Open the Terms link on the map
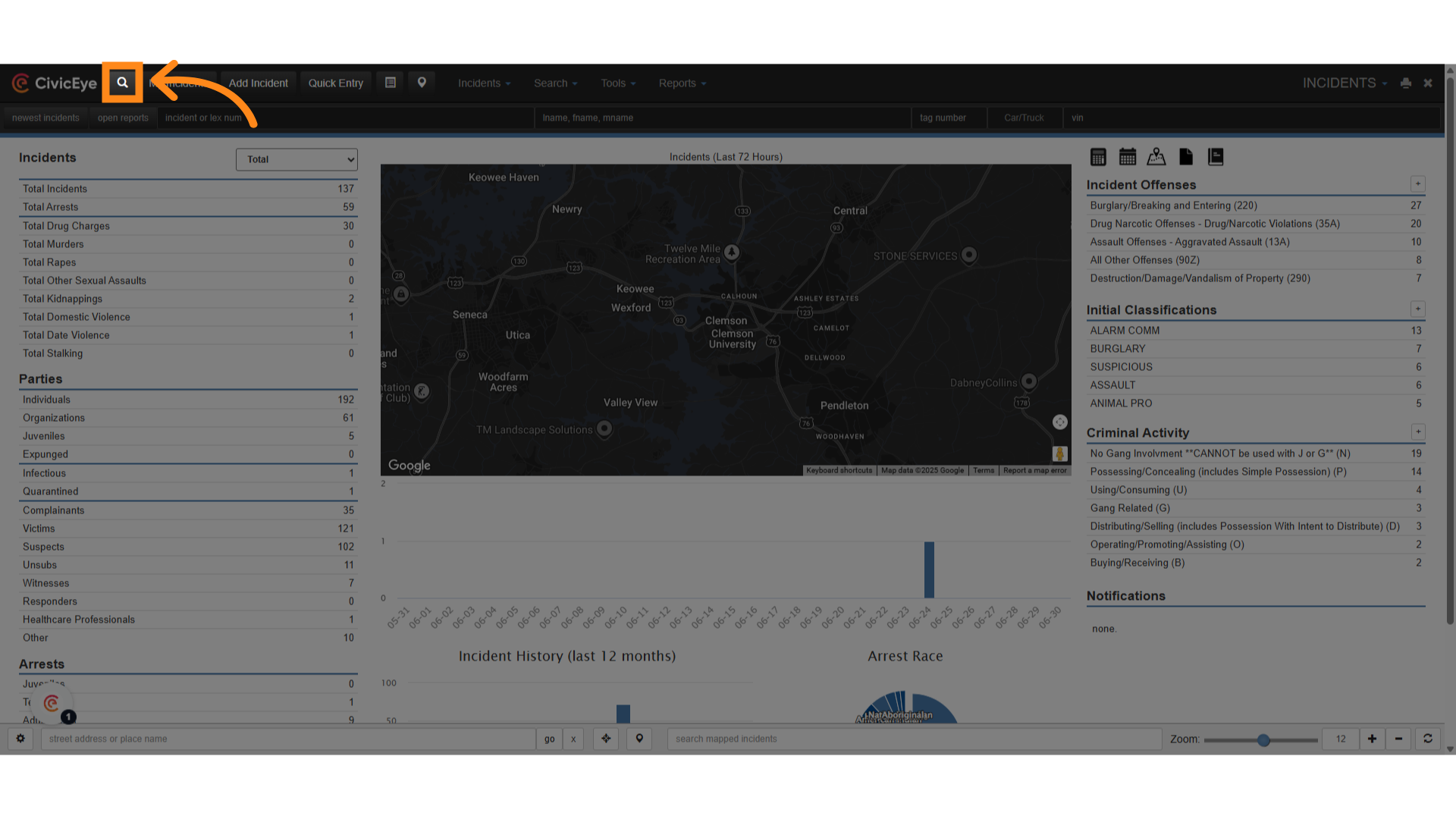1456x819 pixels. tap(984, 470)
